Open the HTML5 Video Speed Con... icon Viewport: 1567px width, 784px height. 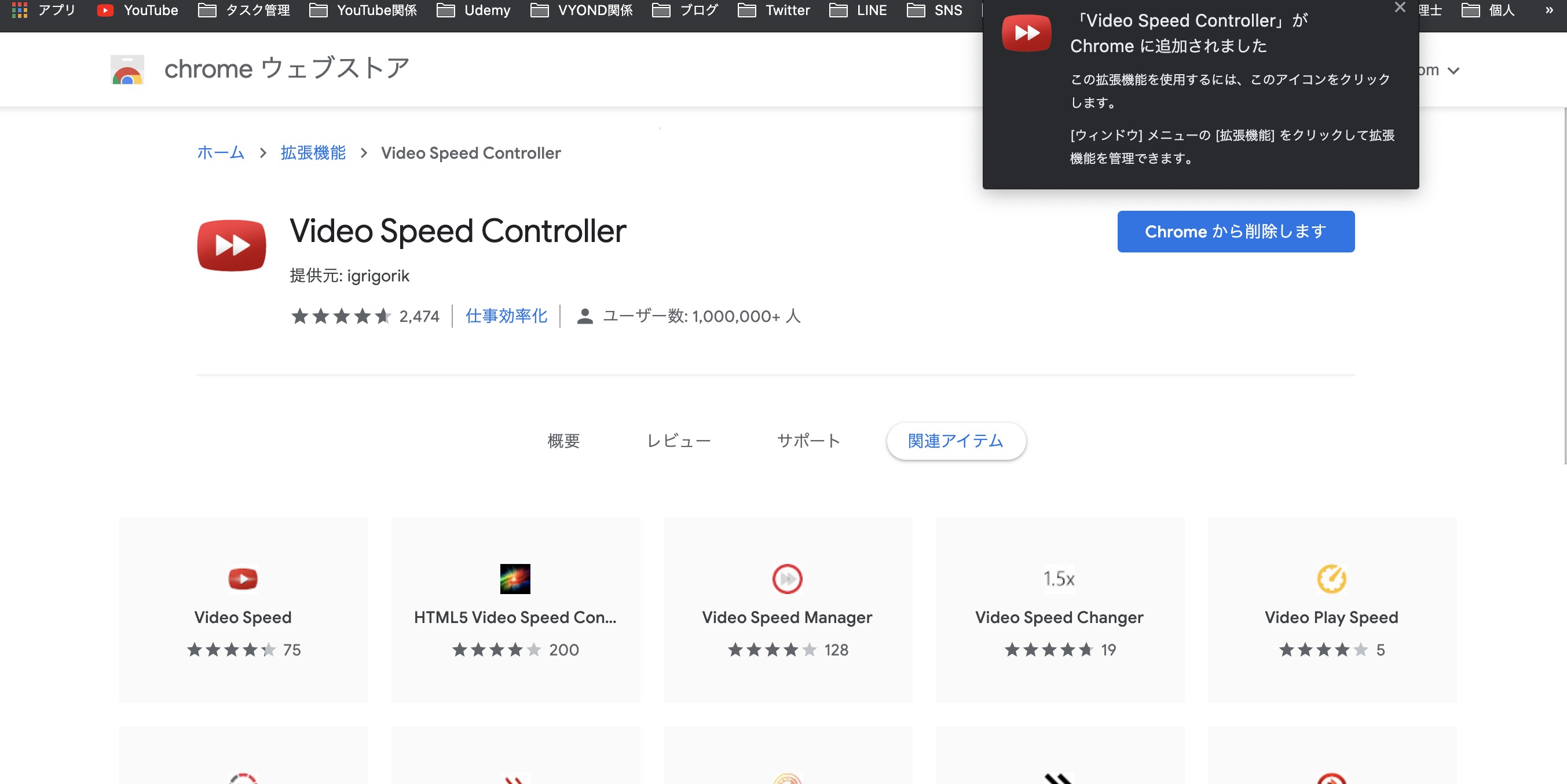[515, 578]
